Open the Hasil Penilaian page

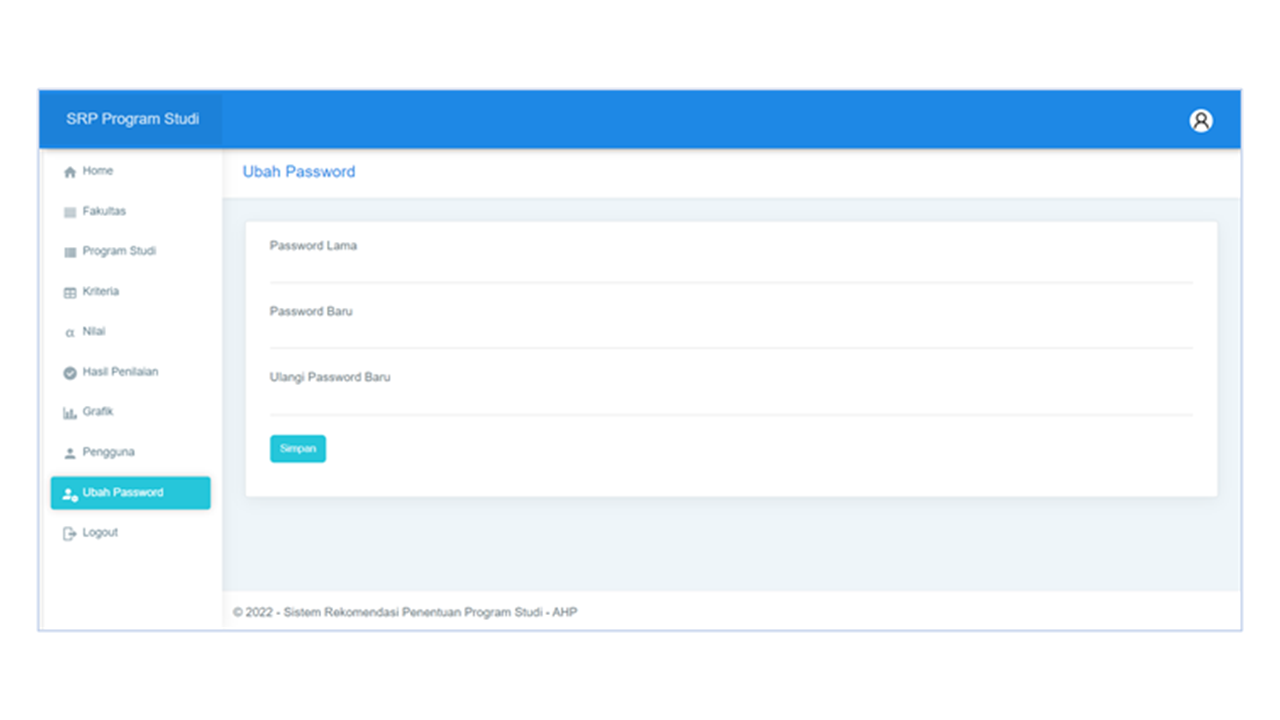120,372
